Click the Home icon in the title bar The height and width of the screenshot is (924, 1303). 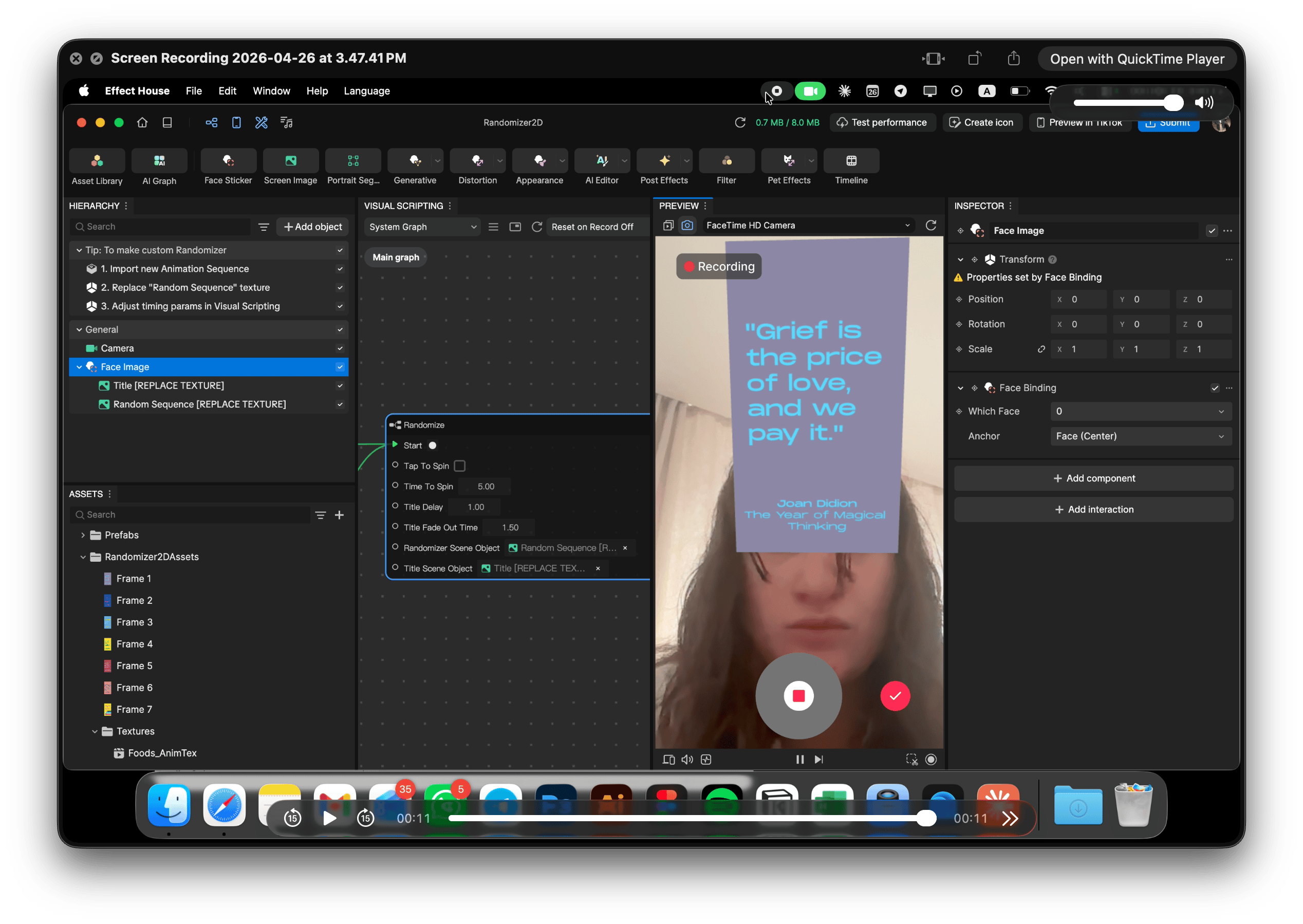pyautogui.click(x=142, y=122)
